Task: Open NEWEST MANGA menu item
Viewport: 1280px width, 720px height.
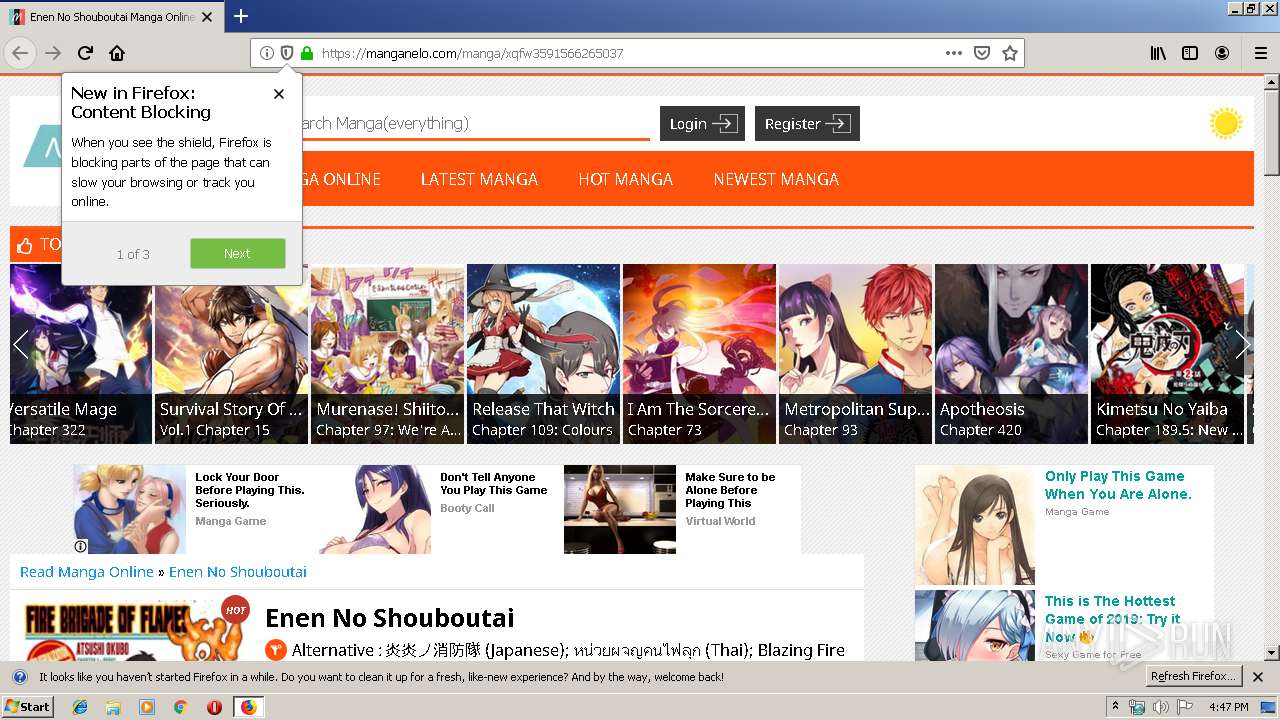Action: click(x=776, y=179)
